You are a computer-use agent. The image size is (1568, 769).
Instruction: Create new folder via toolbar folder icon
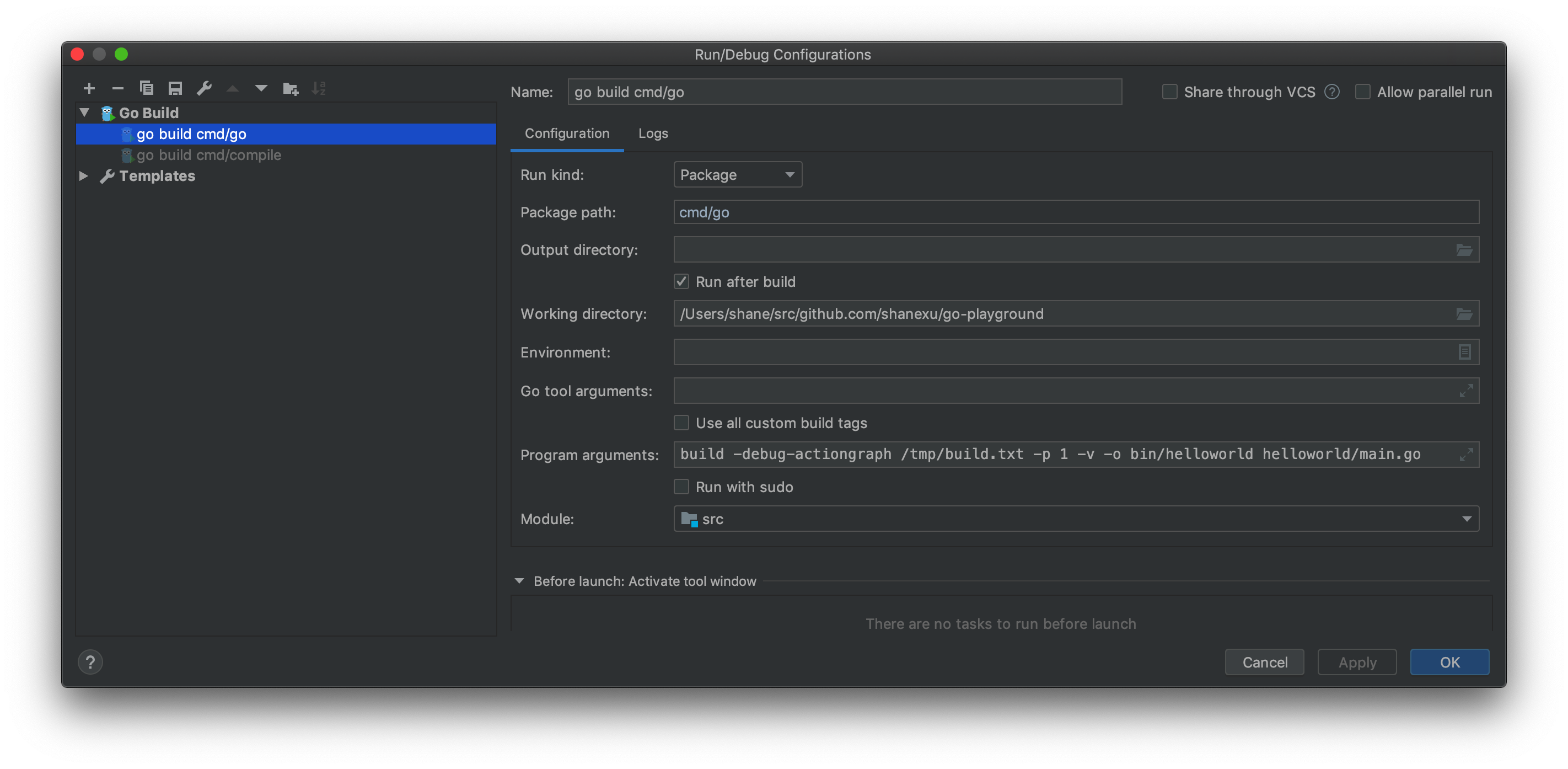click(291, 88)
